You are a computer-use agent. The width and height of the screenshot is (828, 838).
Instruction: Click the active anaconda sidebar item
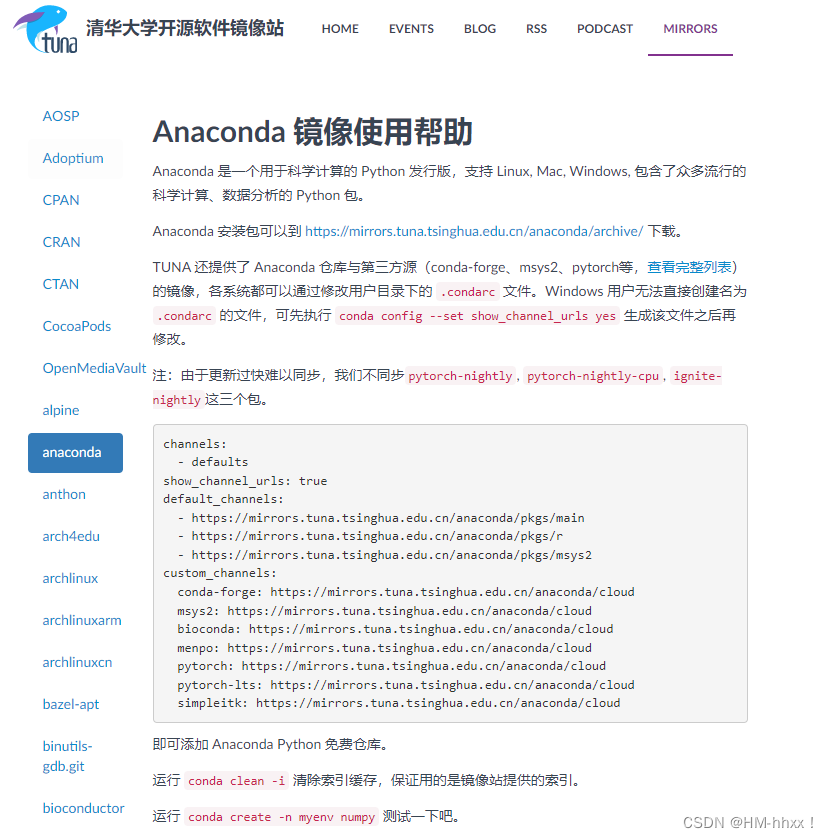[x=75, y=453]
